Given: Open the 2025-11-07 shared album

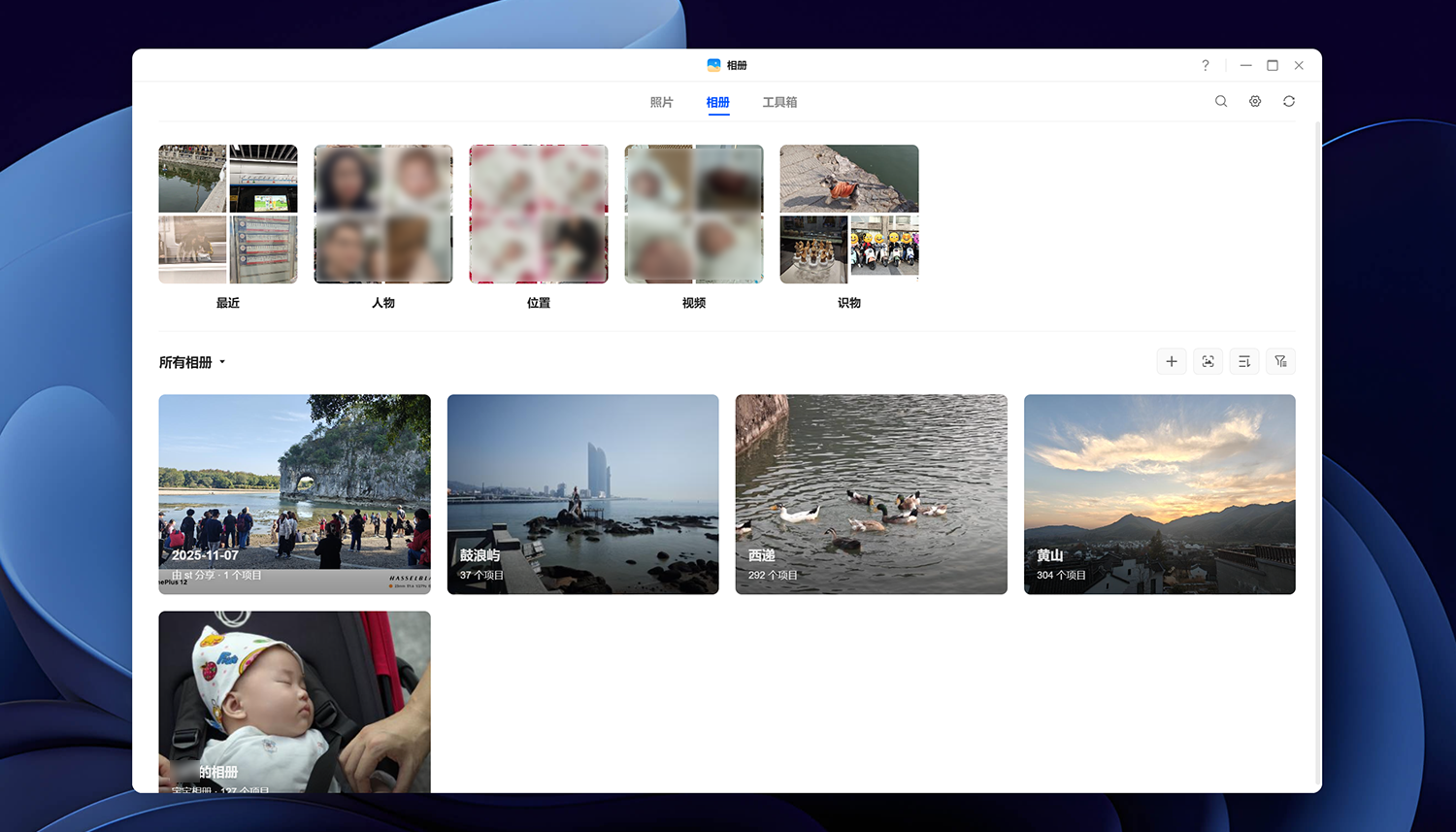Looking at the screenshot, I should [294, 494].
